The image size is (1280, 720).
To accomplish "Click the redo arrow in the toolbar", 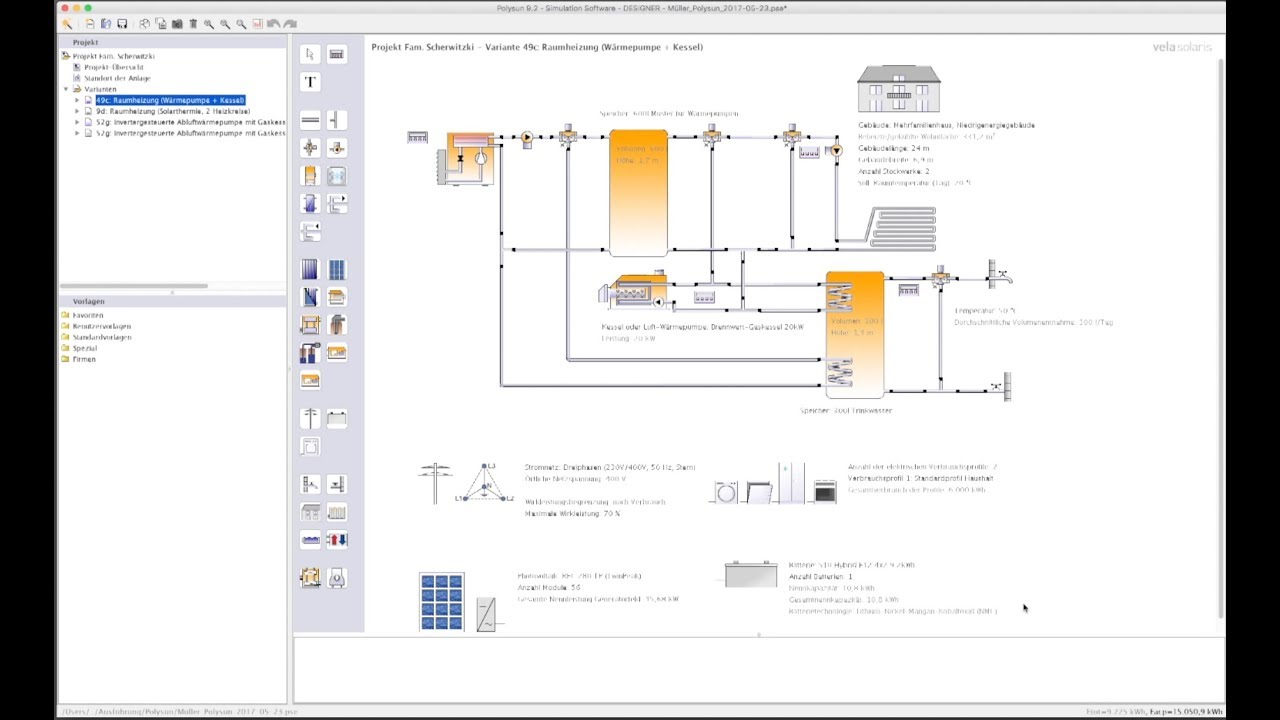I will click(290, 24).
